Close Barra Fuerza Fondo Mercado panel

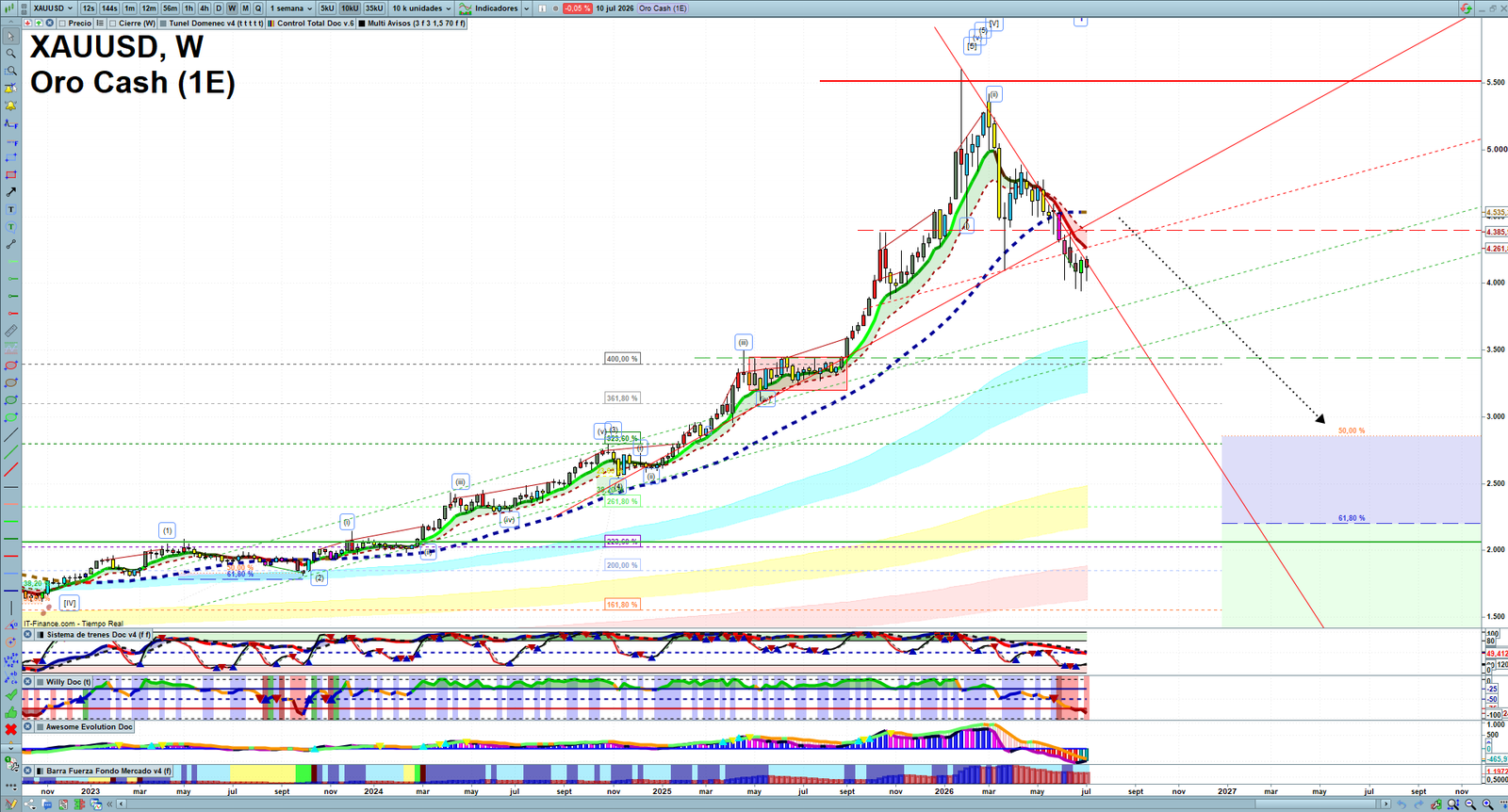point(28,771)
